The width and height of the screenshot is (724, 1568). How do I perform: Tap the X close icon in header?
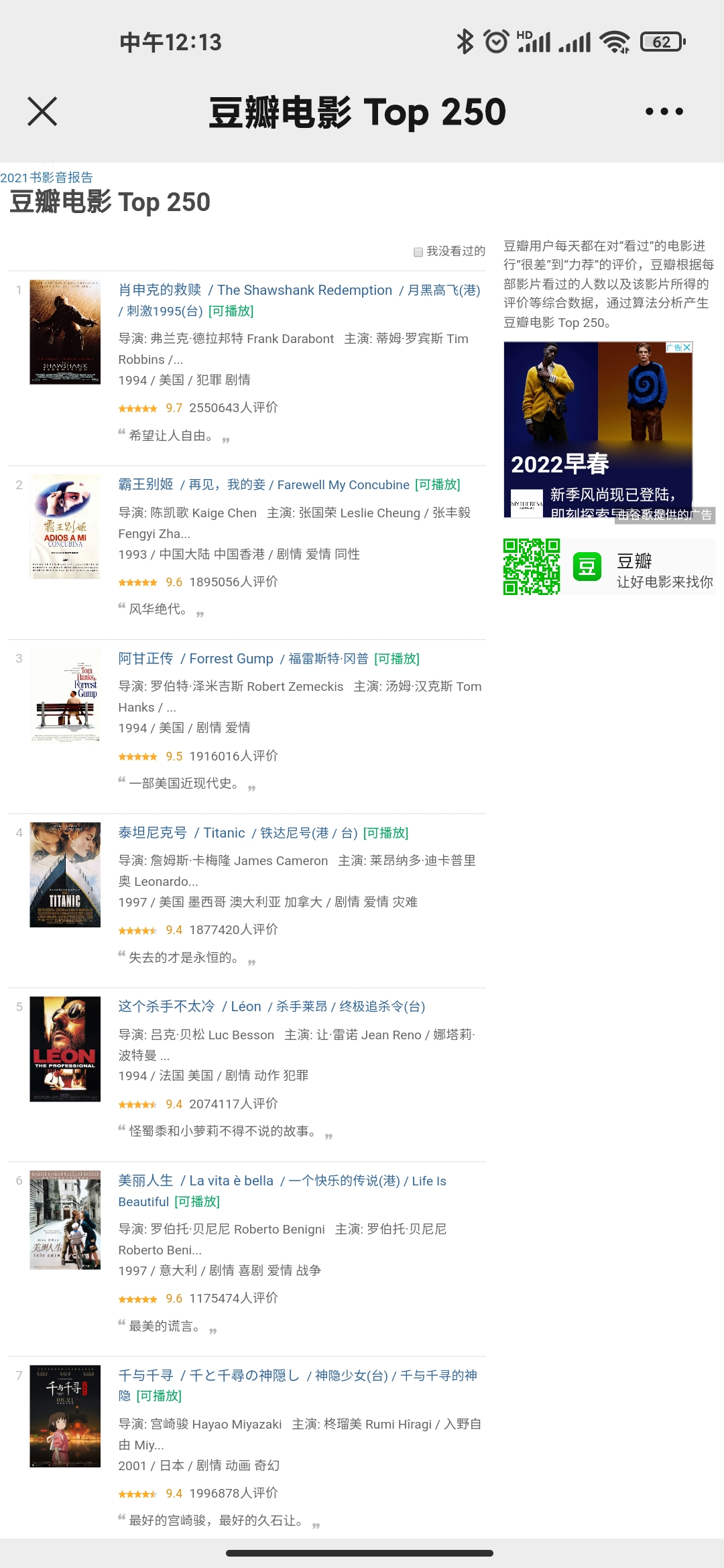(x=42, y=111)
